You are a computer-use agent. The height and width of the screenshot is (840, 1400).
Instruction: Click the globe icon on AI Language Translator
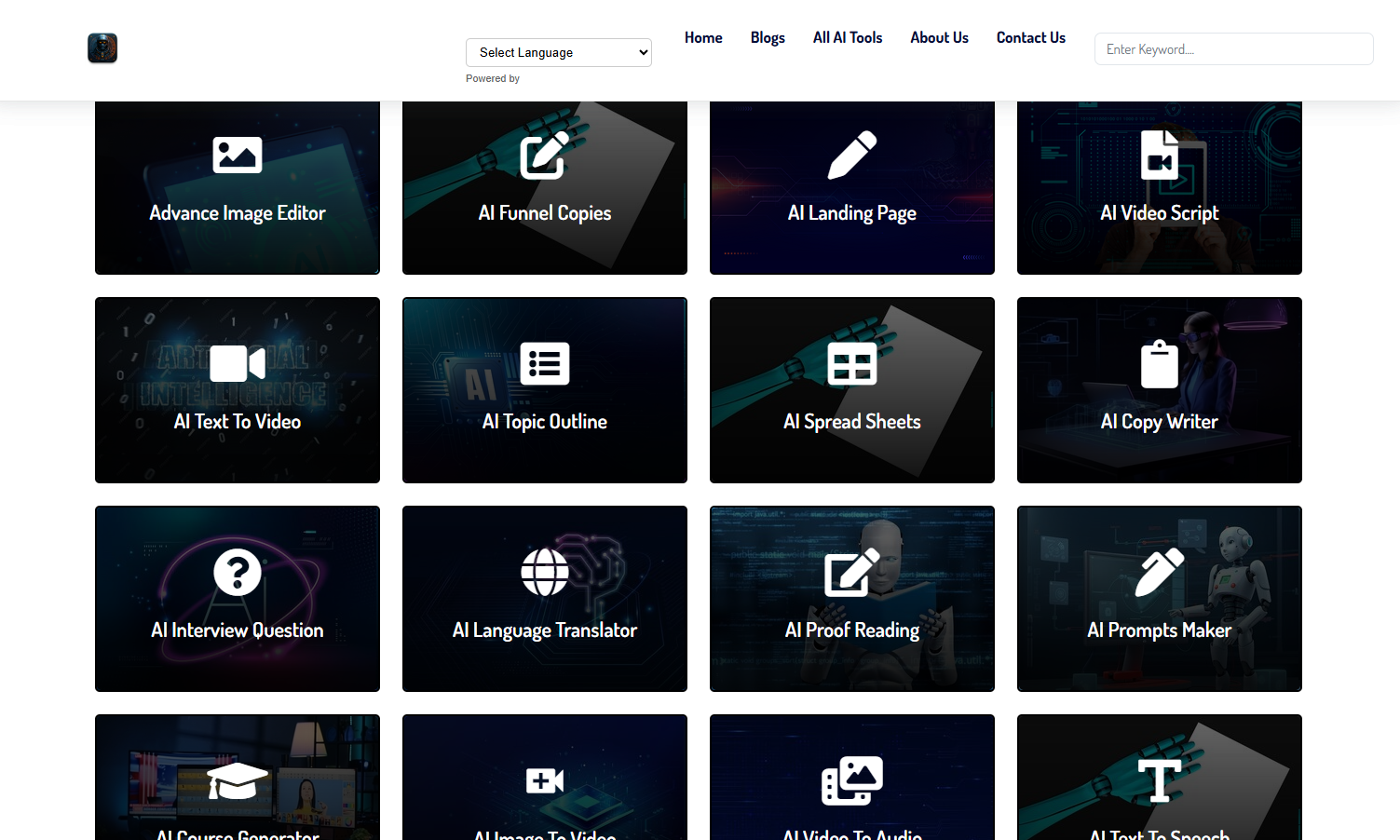click(544, 572)
